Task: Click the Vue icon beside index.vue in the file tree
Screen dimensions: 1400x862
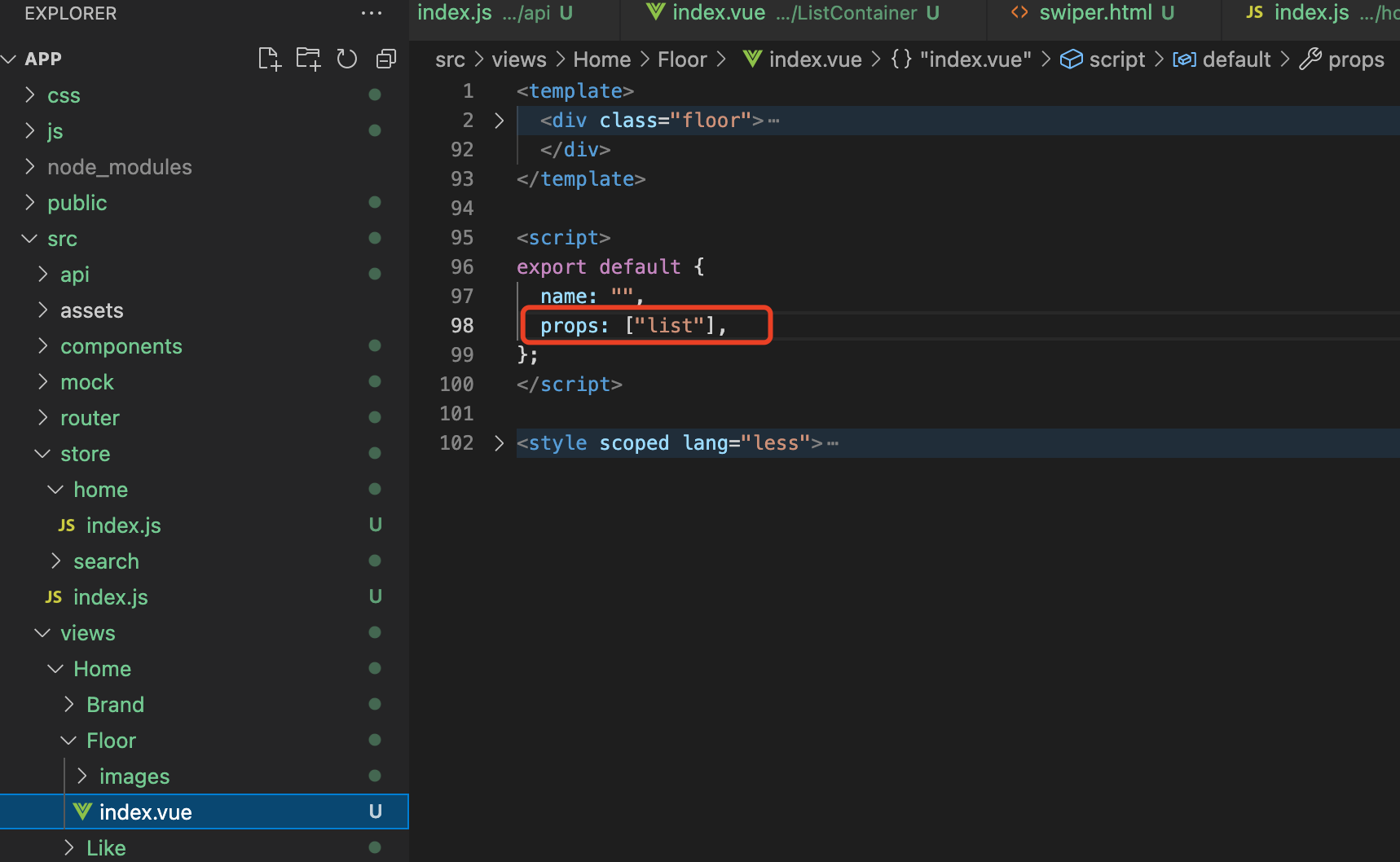Action: tap(82, 811)
